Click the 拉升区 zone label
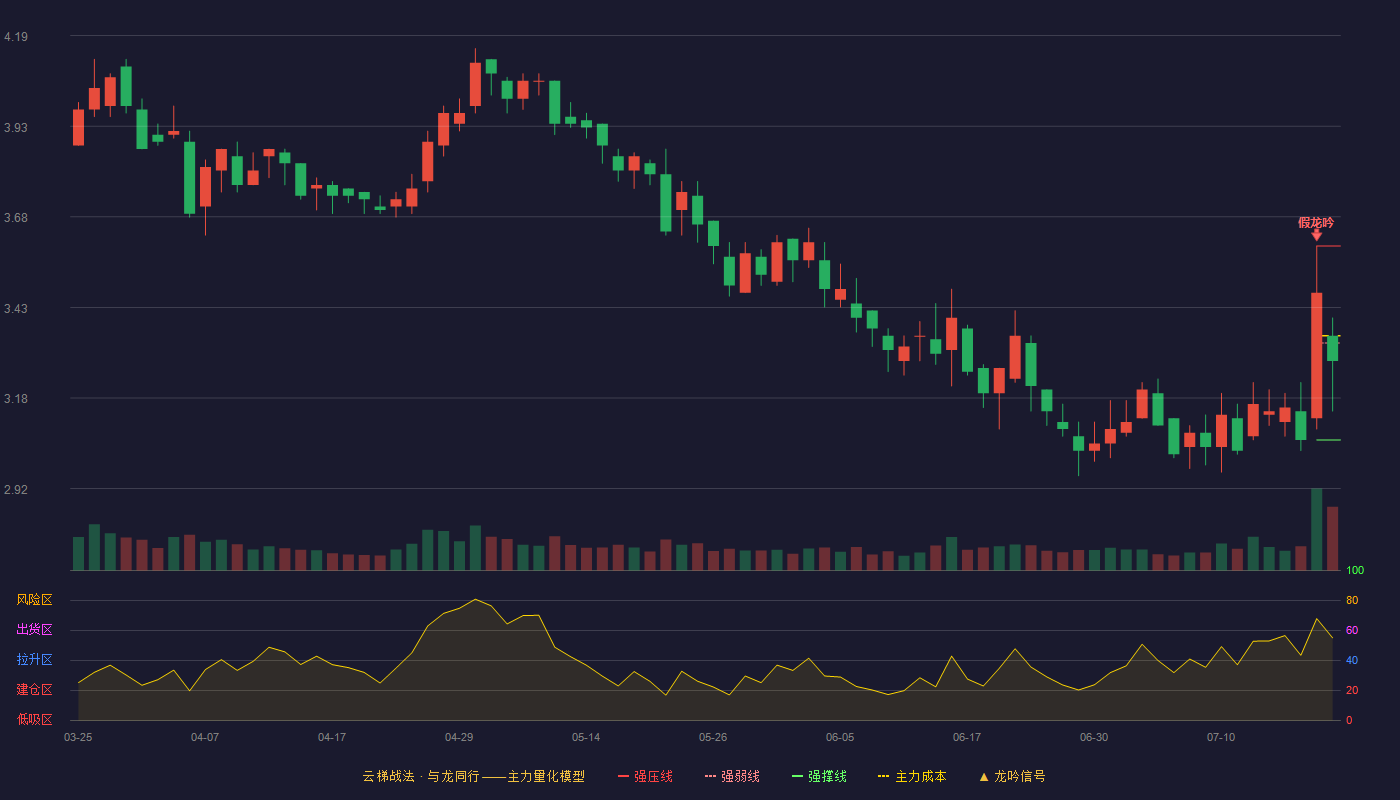1400x800 pixels. point(34,660)
